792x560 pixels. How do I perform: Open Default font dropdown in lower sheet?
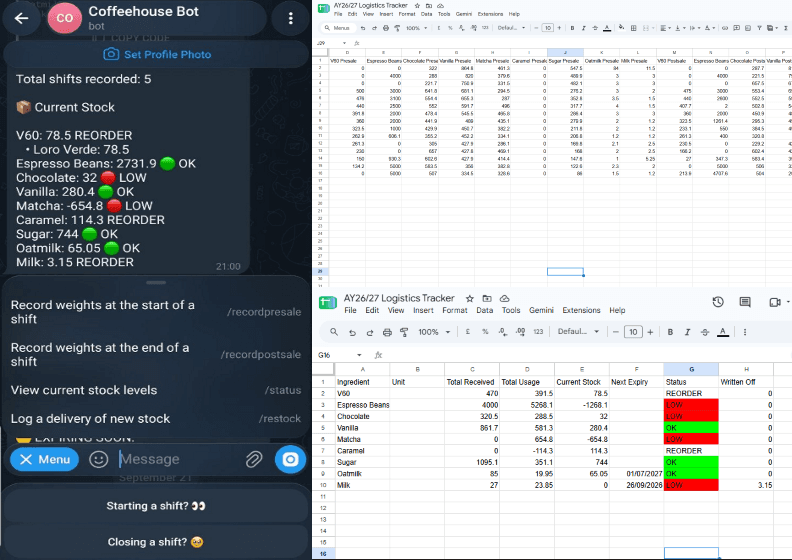click(x=578, y=332)
